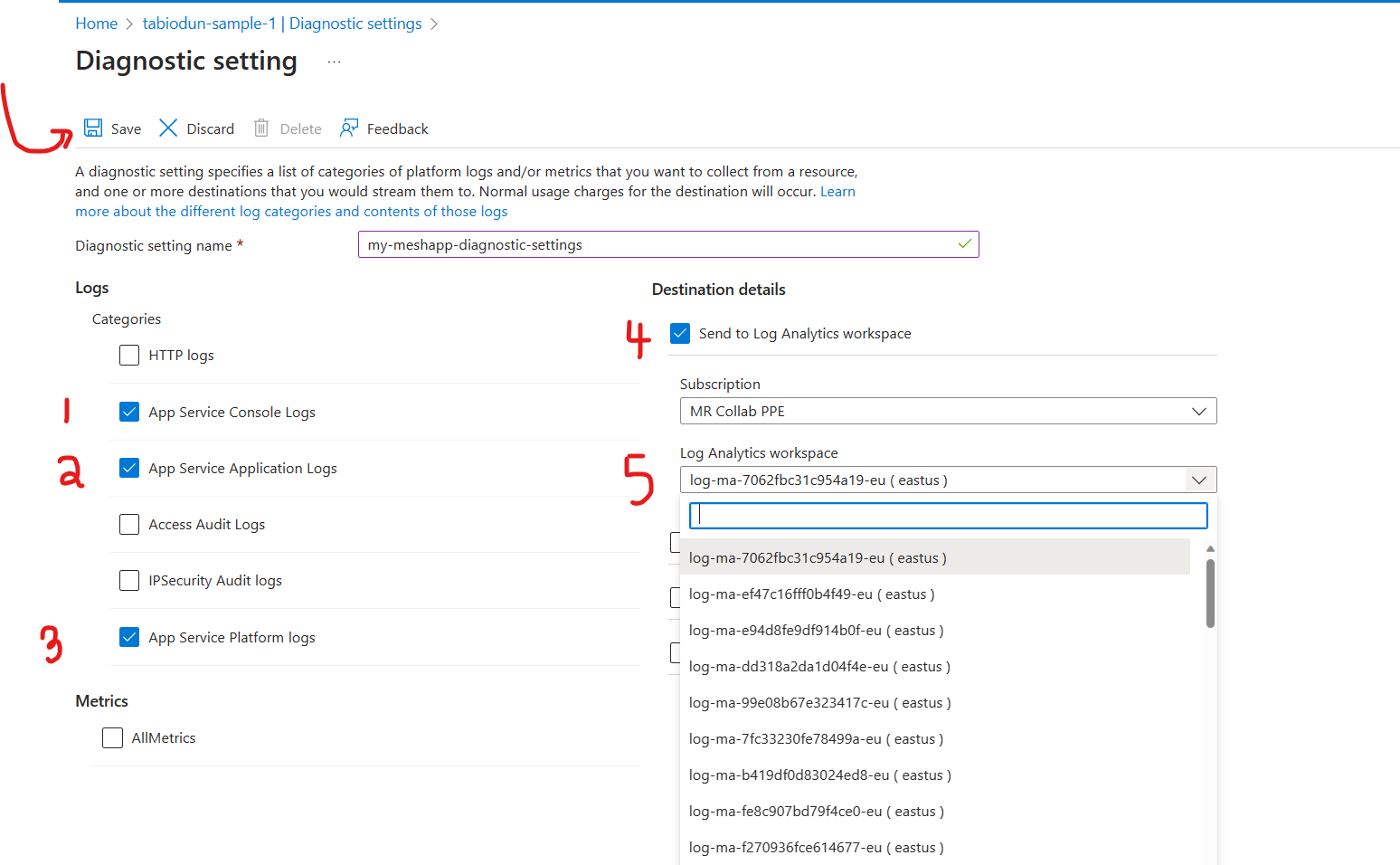Collapse the Log Analytics workspace dropdown

tap(1200, 480)
